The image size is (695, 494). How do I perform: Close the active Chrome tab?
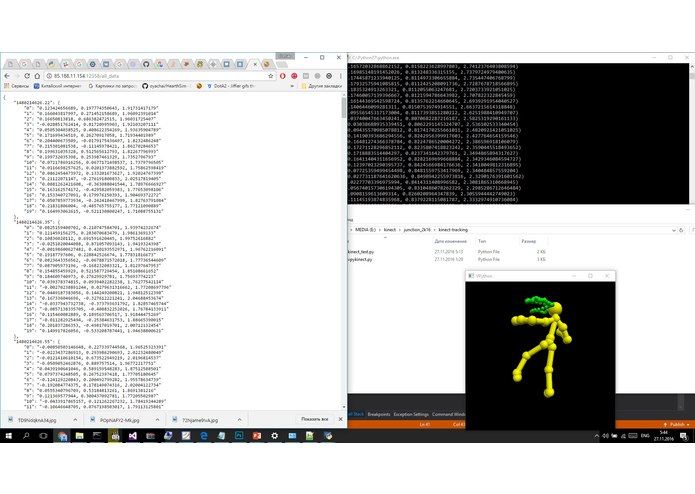pos(255,64)
